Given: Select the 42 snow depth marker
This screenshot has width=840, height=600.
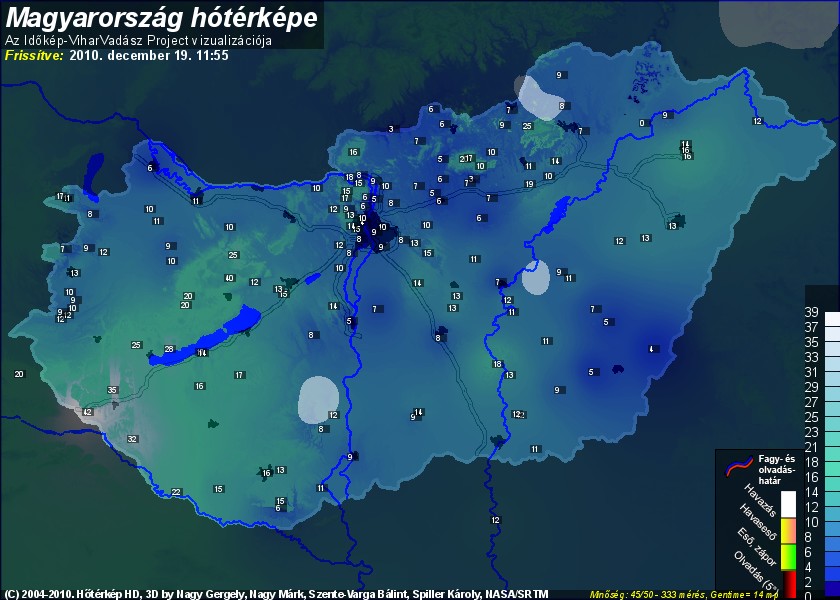Looking at the screenshot, I should click(x=88, y=412).
